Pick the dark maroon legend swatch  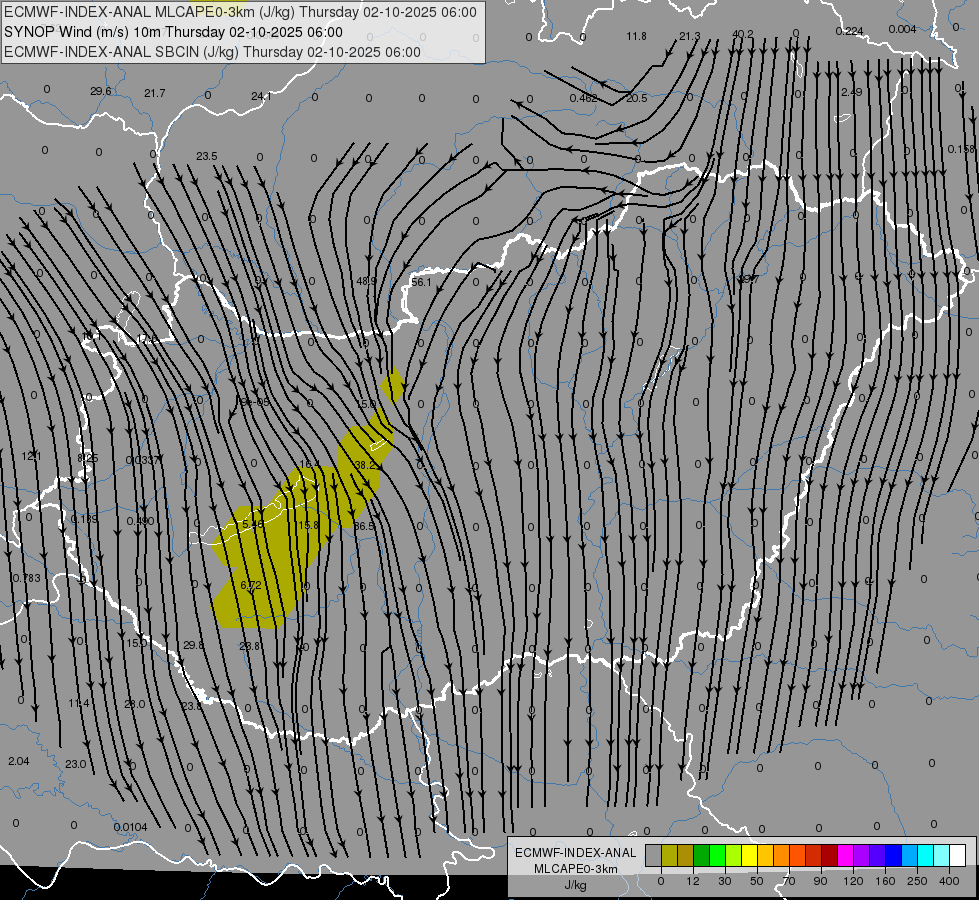coord(830,856)
